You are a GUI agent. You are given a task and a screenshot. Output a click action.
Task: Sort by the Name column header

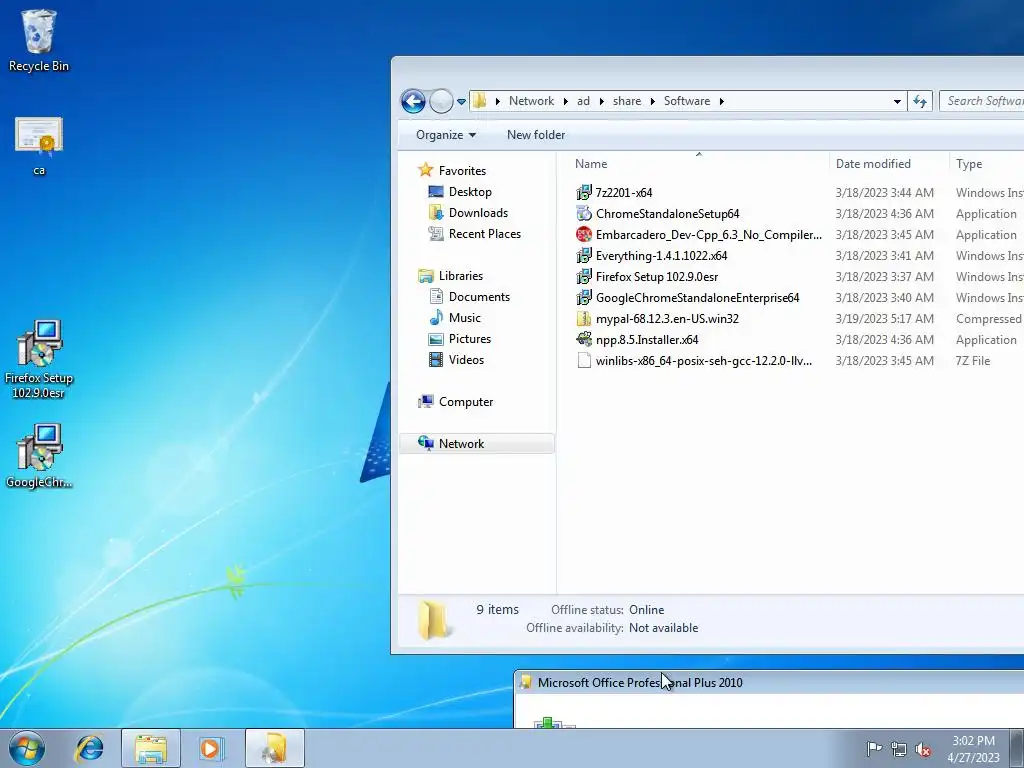697,164
